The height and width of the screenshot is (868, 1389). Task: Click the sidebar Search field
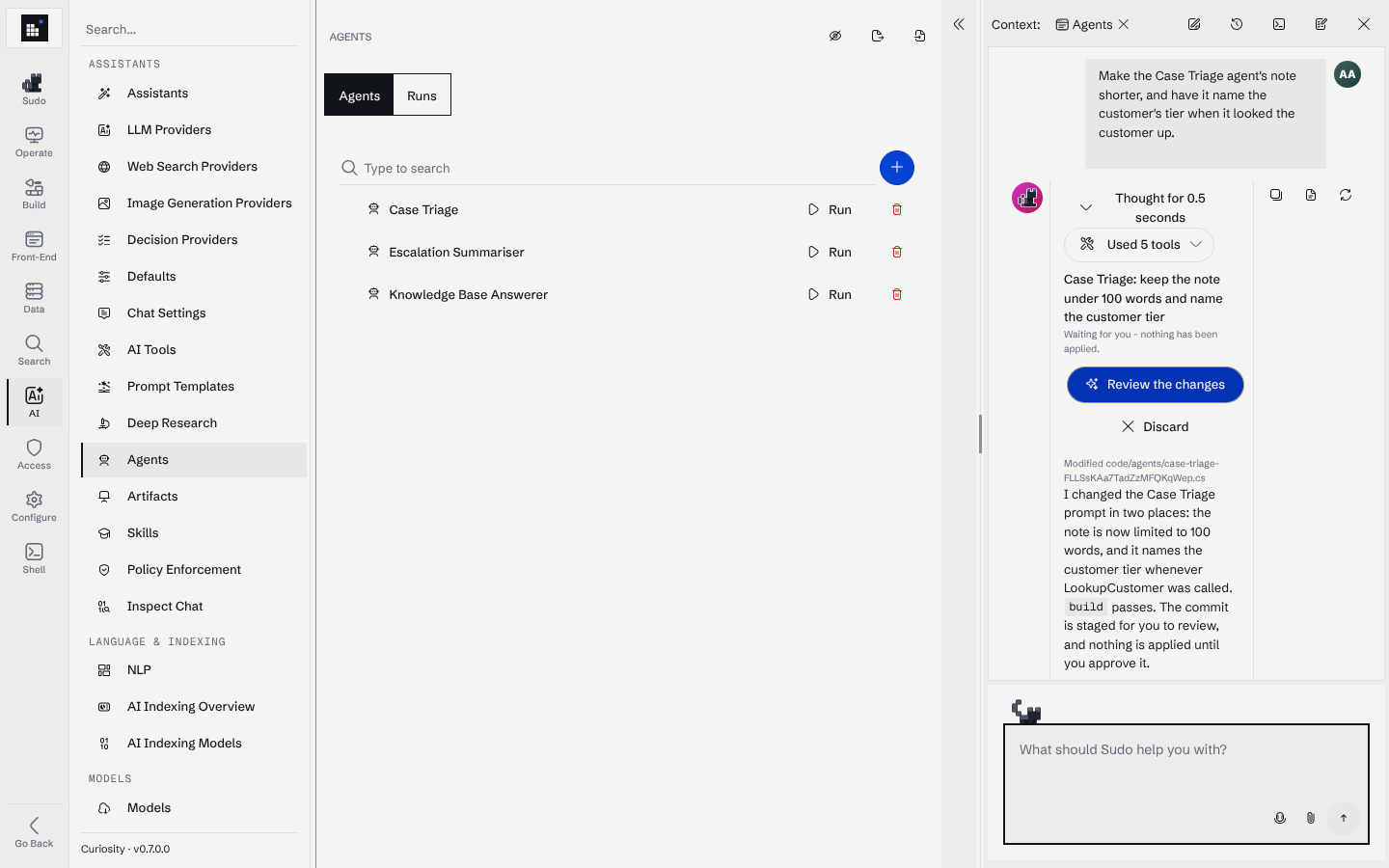(x=190, y=29)
